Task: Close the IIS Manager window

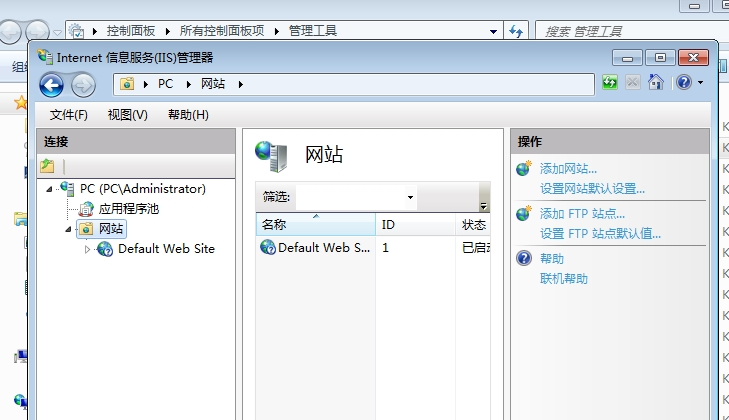Action: [693, 58]
